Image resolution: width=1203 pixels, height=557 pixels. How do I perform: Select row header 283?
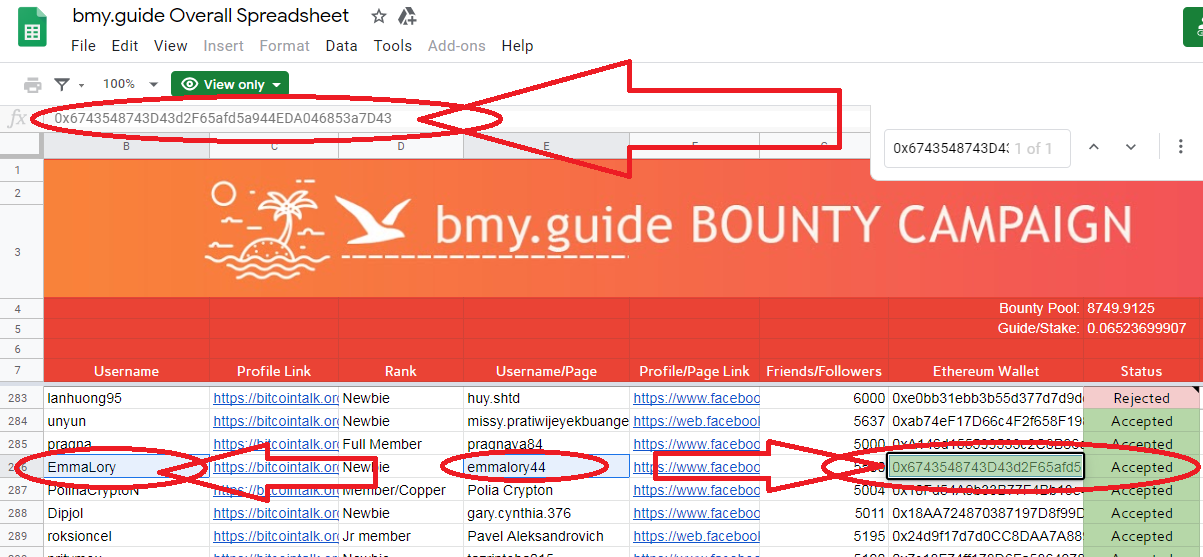pos(21,398)
